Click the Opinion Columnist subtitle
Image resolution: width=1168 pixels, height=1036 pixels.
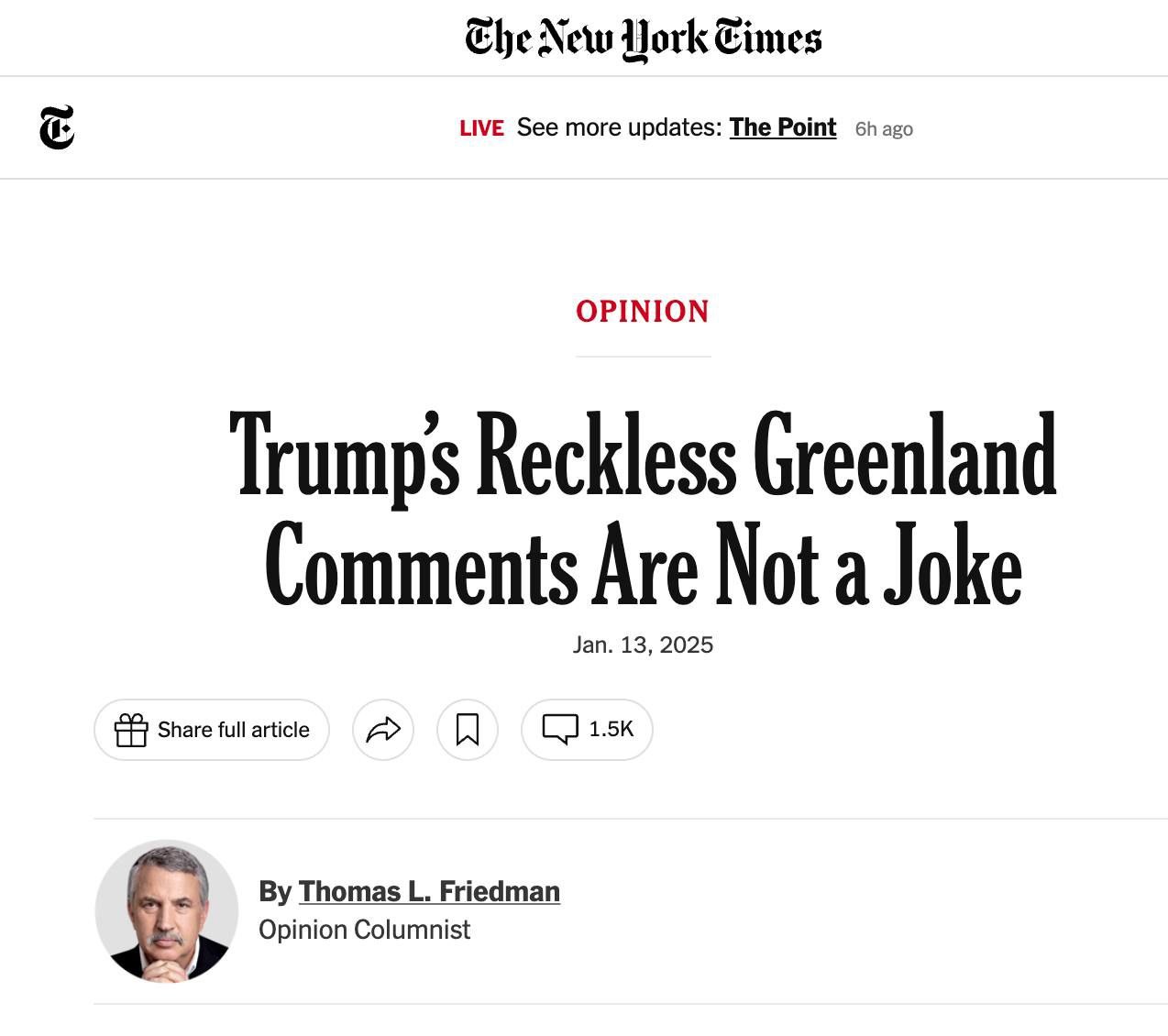[364, 930]
